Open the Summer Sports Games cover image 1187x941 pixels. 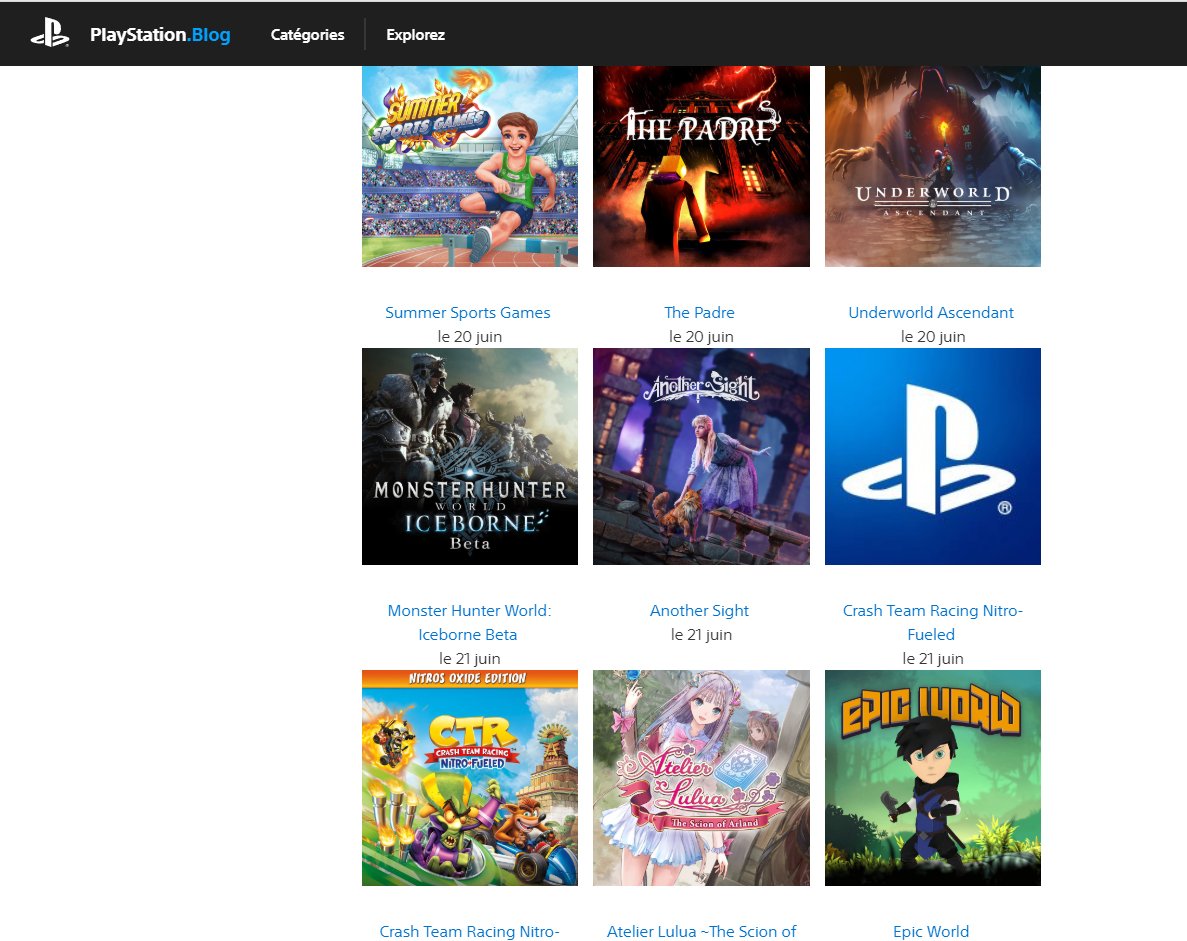(x=470, y=166)
